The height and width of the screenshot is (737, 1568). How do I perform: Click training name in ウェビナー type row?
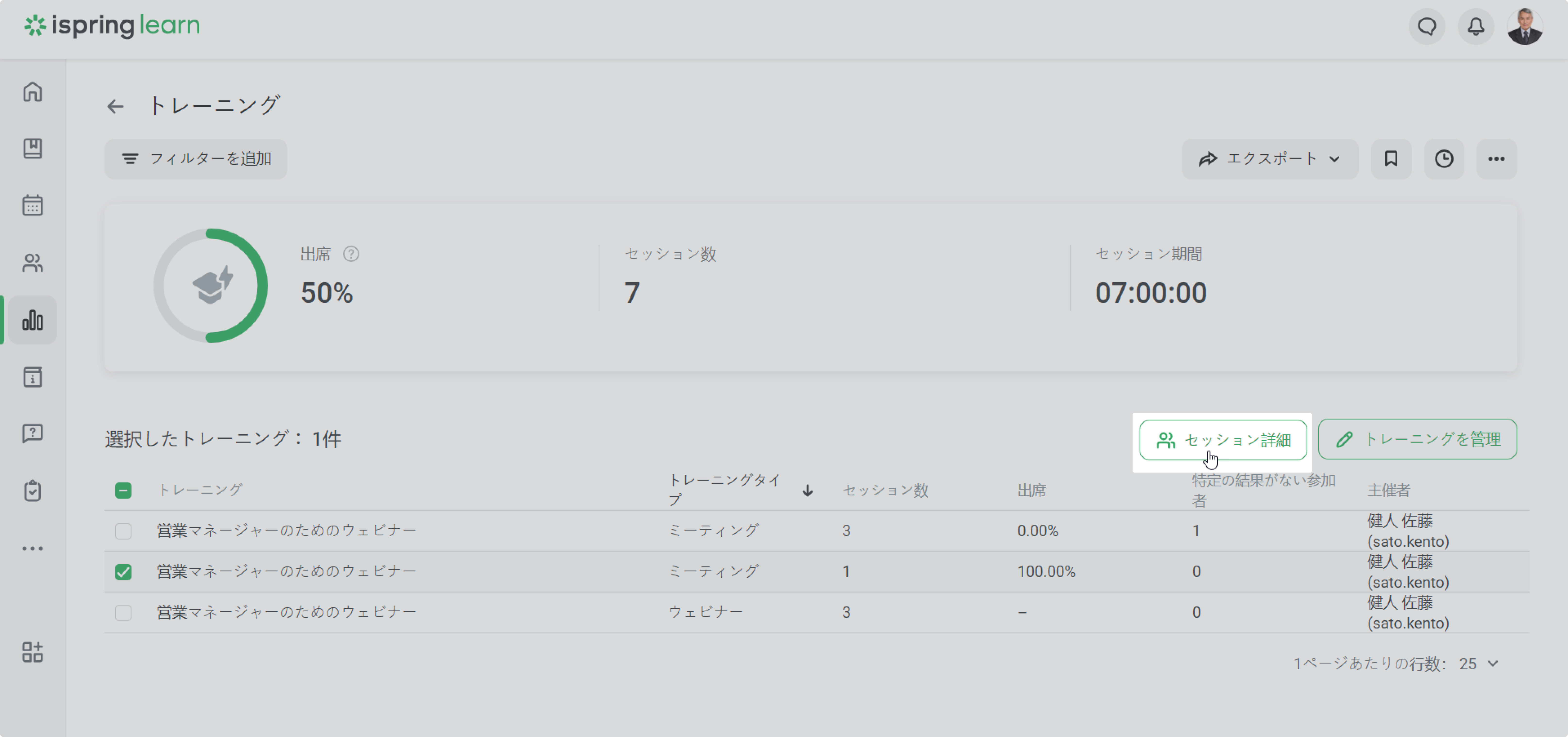coord(286,612)
